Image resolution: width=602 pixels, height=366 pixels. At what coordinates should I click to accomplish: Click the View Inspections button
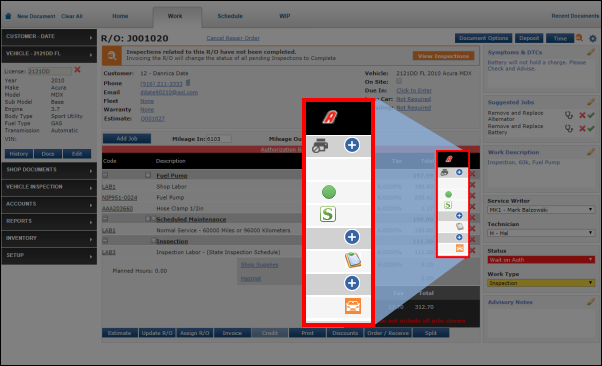click(443, 56)
